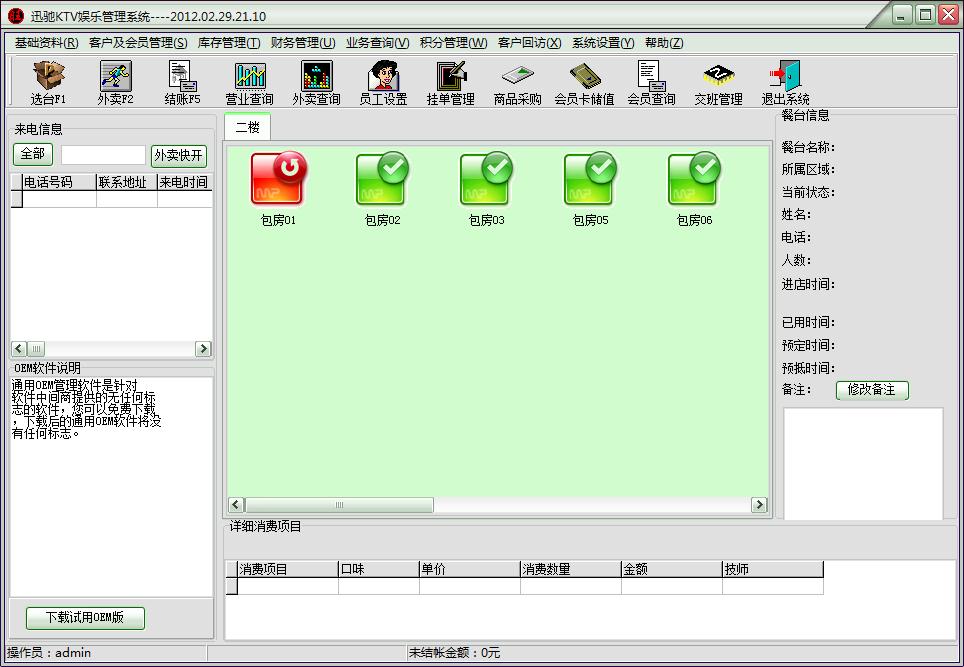Open 财务管理(U) menu
The height and width of the screenshot is (667, 964).
click(303, 43)
